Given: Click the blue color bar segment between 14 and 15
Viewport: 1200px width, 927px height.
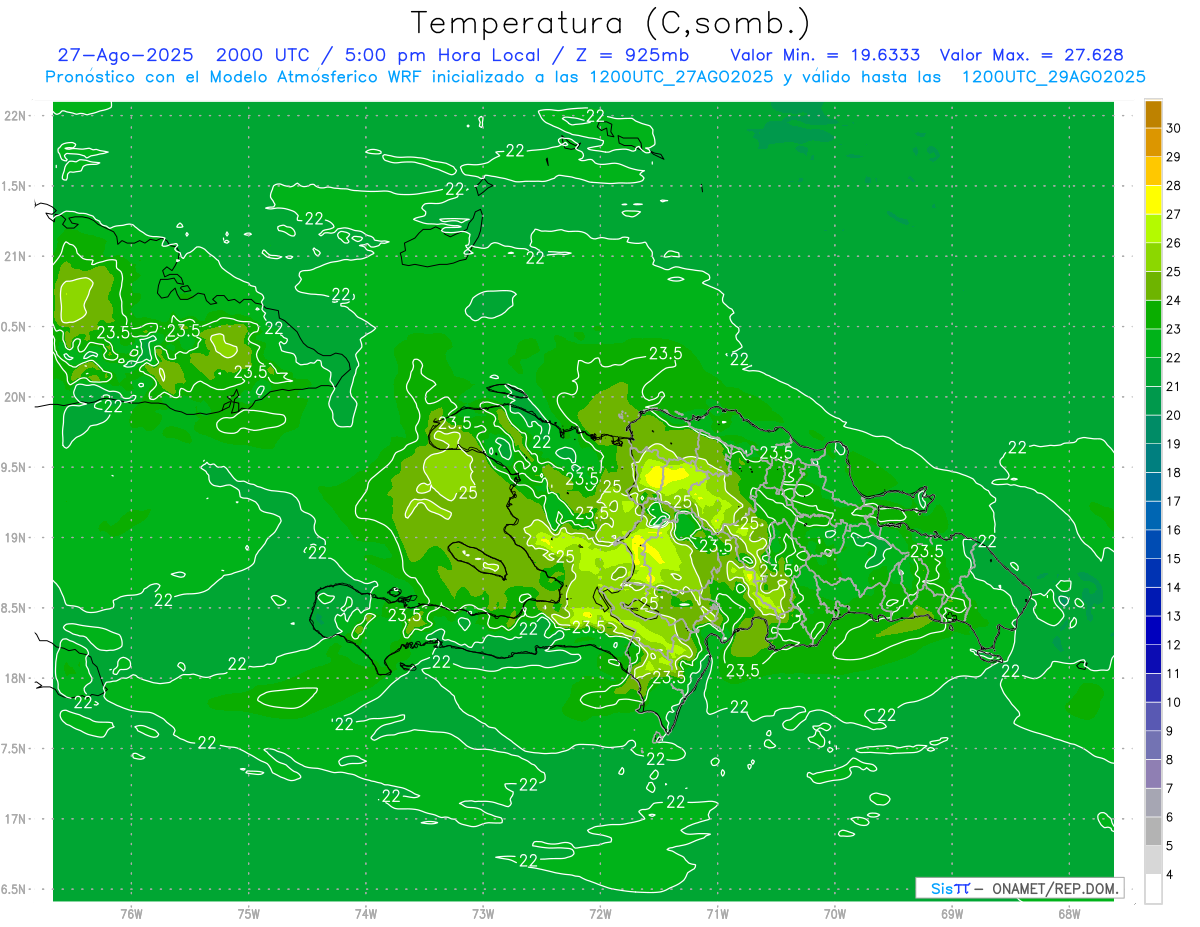Looking at the screenshot, I should click(x=1153, y=573).
